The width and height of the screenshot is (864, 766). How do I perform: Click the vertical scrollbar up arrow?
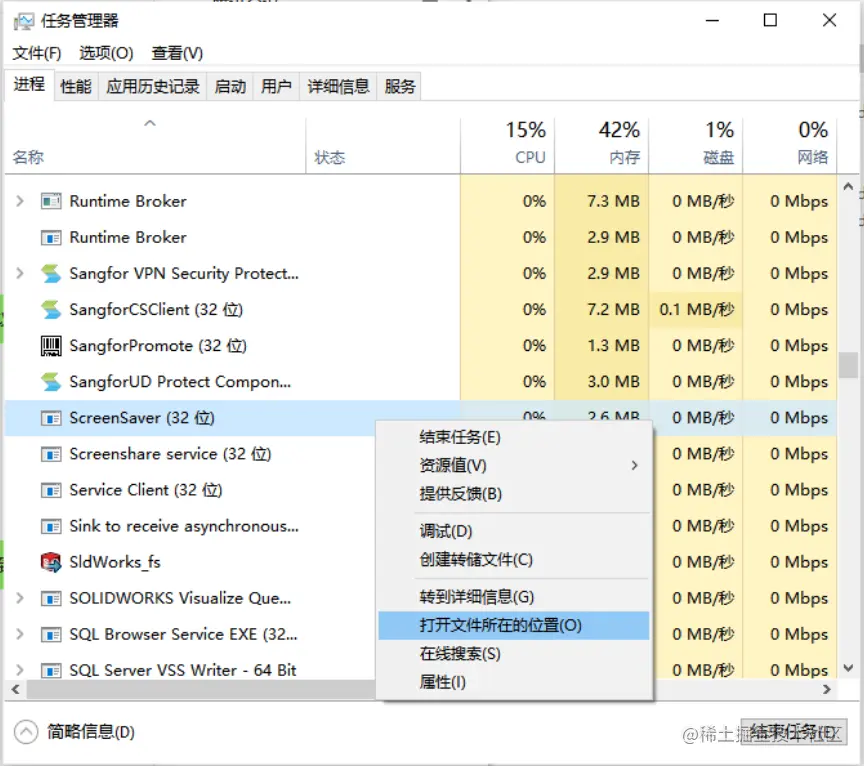coord(848,187)
